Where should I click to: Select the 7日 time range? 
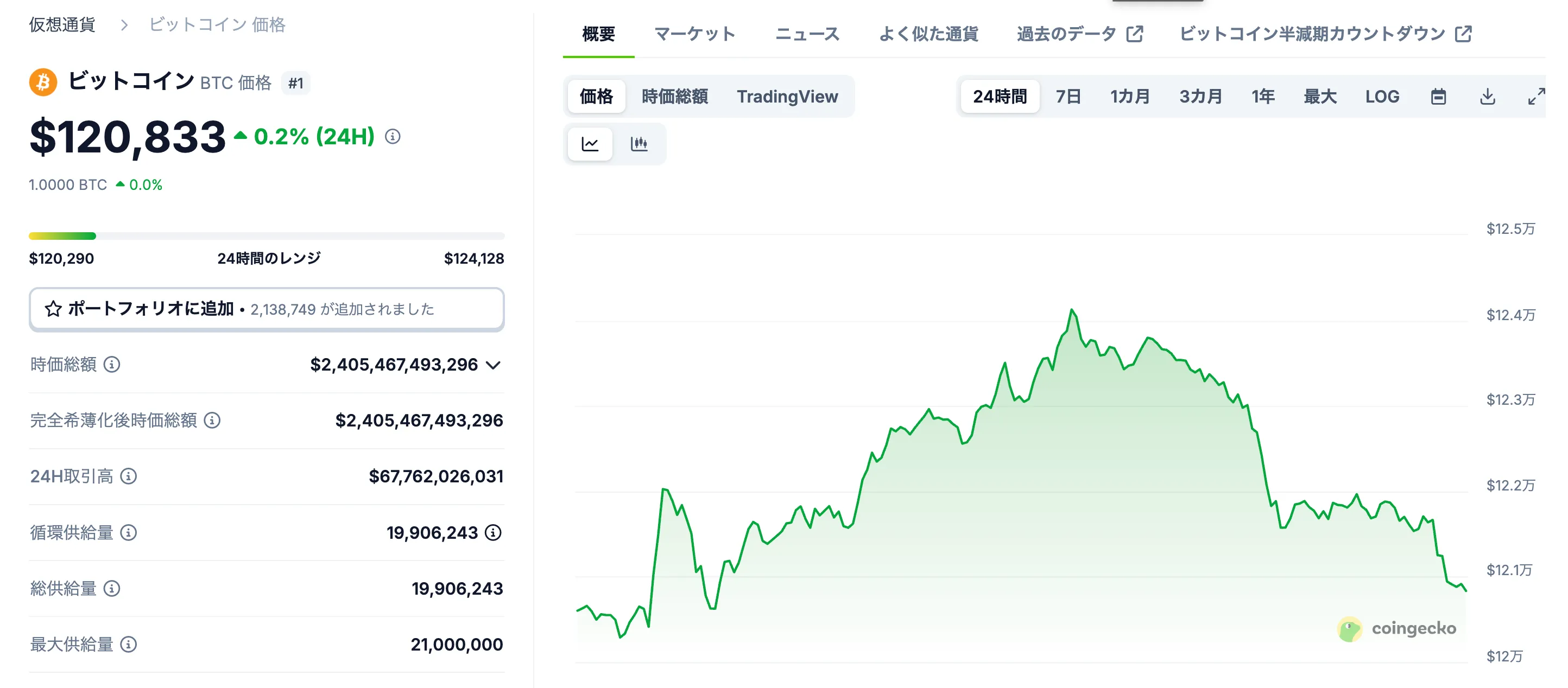(x=1067, y=97)
